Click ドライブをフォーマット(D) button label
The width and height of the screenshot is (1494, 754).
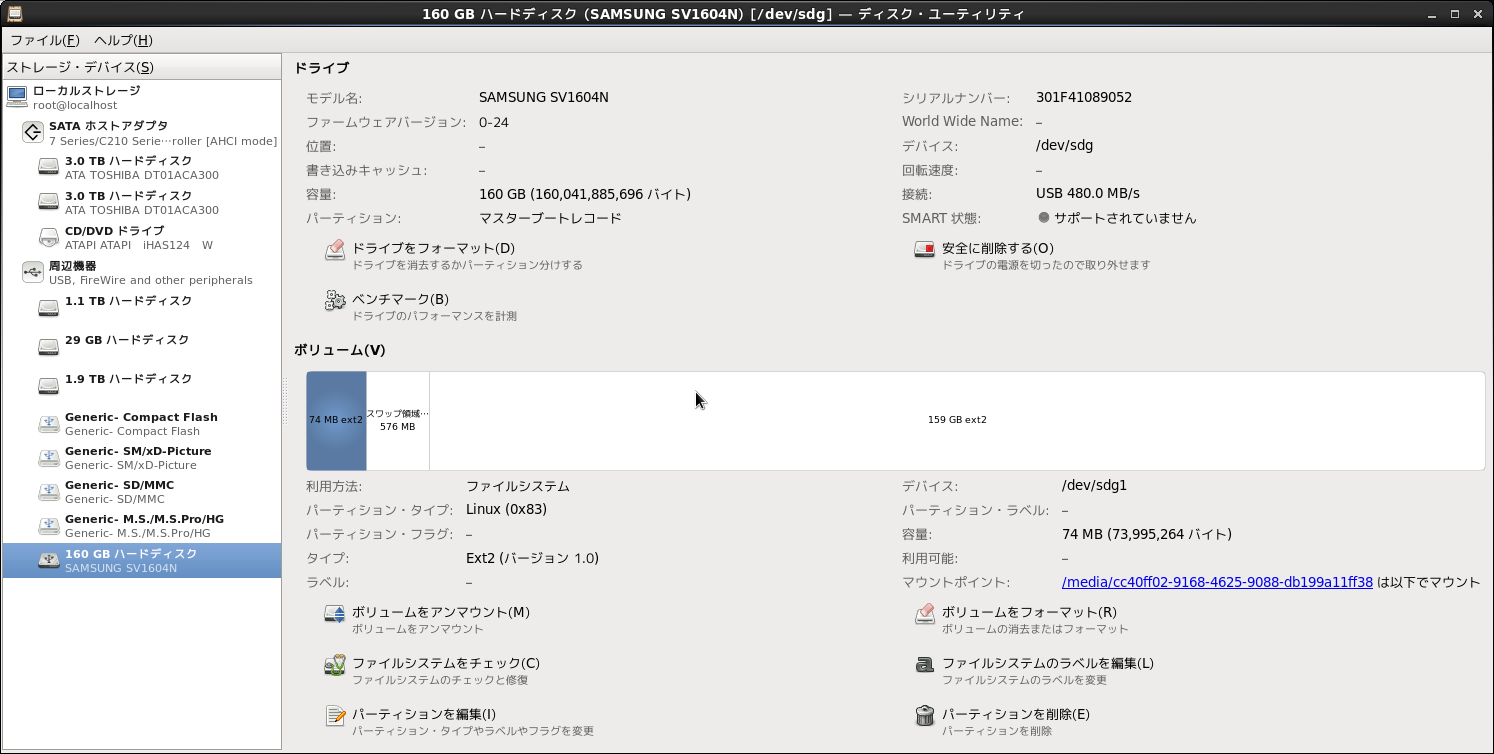[433, 248]
